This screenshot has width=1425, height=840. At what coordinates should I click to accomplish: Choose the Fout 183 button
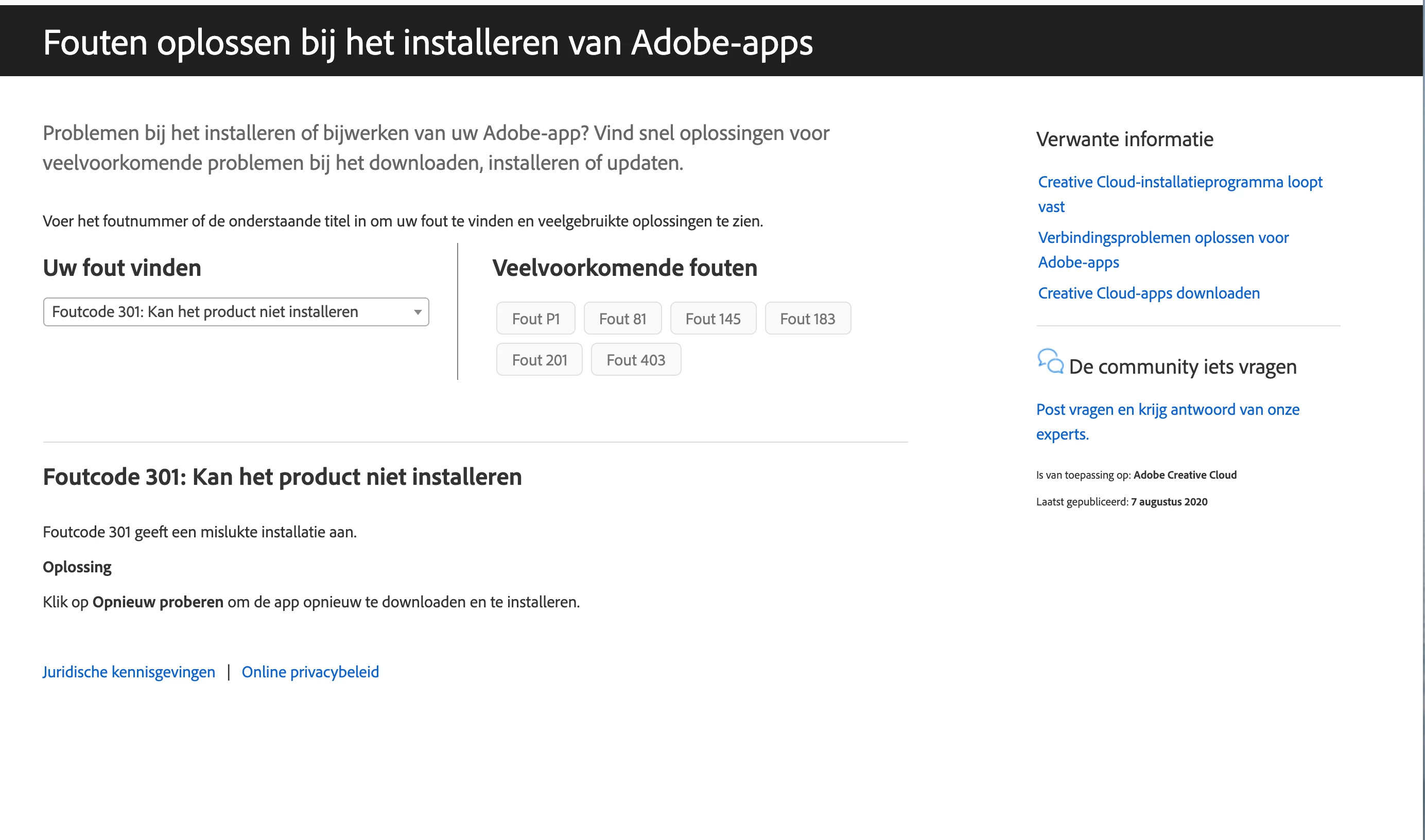click(807, 319)
